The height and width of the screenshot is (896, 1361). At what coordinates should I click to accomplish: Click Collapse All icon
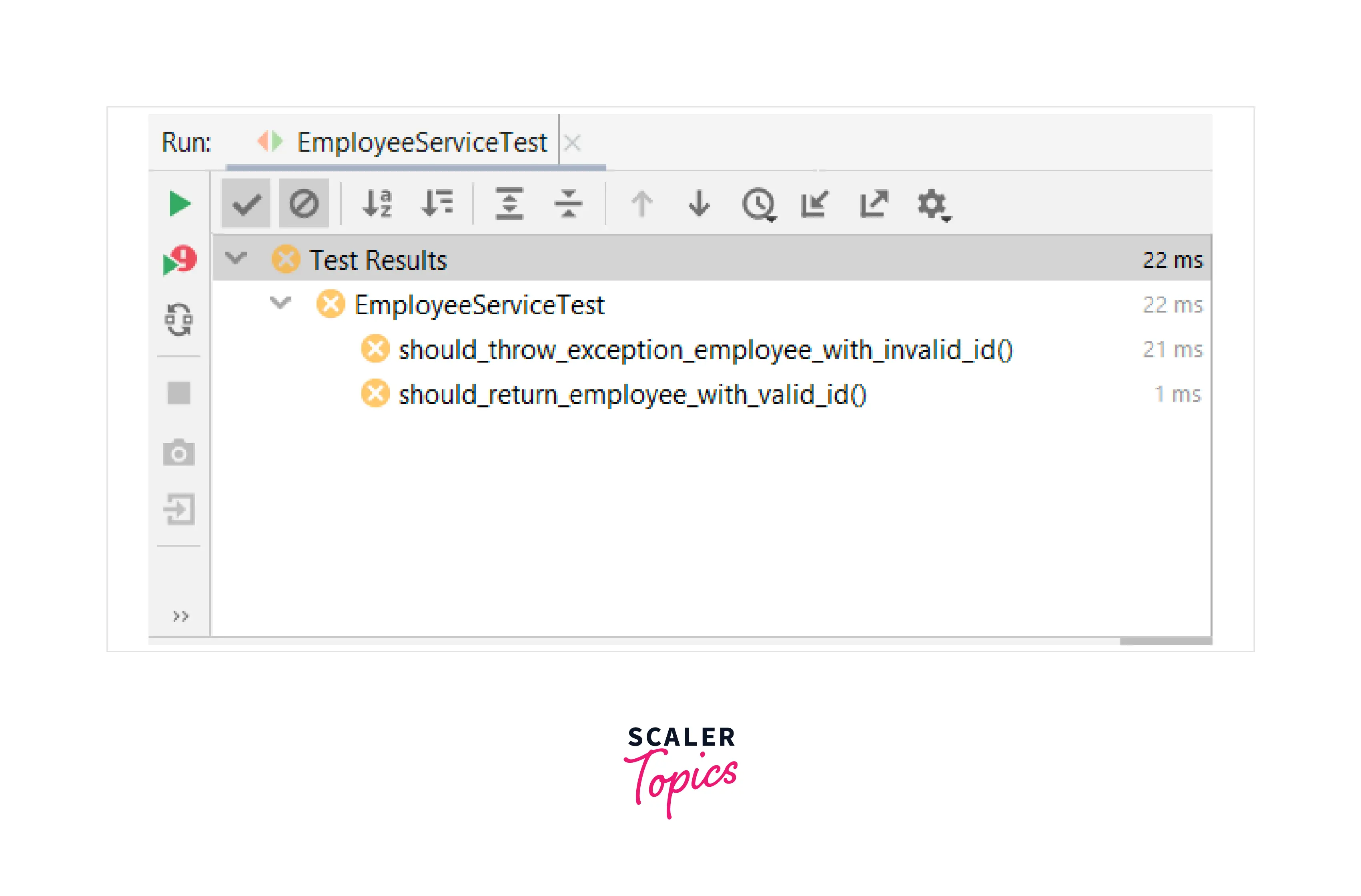(568, 204)
